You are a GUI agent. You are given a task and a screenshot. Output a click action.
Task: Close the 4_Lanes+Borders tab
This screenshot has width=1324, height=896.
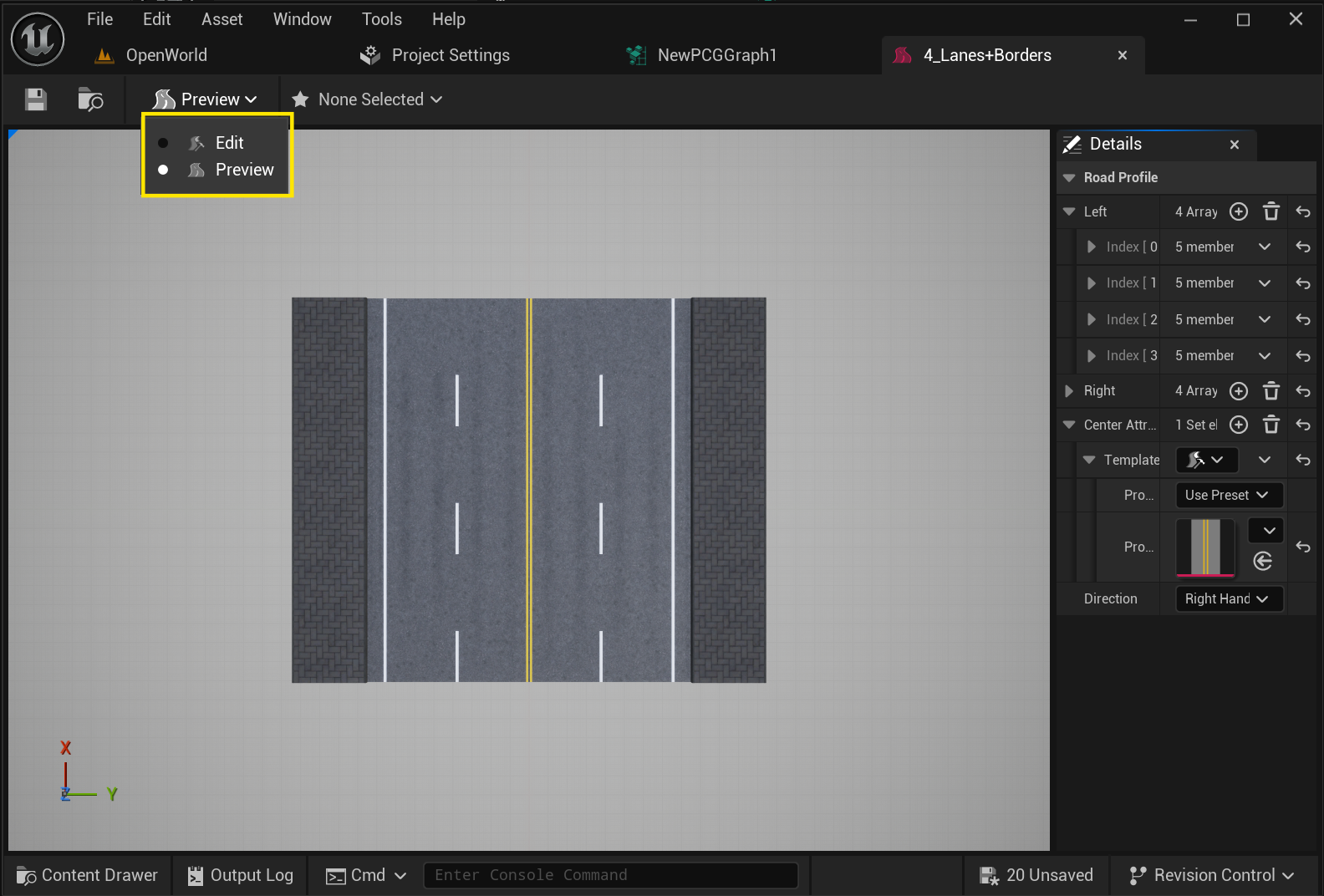coord(1123,55)
